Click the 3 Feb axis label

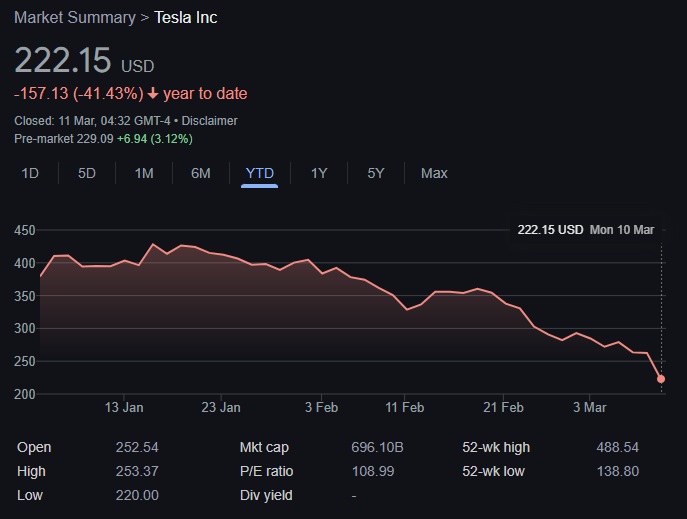pyautogui.click(x=322, y=408)
